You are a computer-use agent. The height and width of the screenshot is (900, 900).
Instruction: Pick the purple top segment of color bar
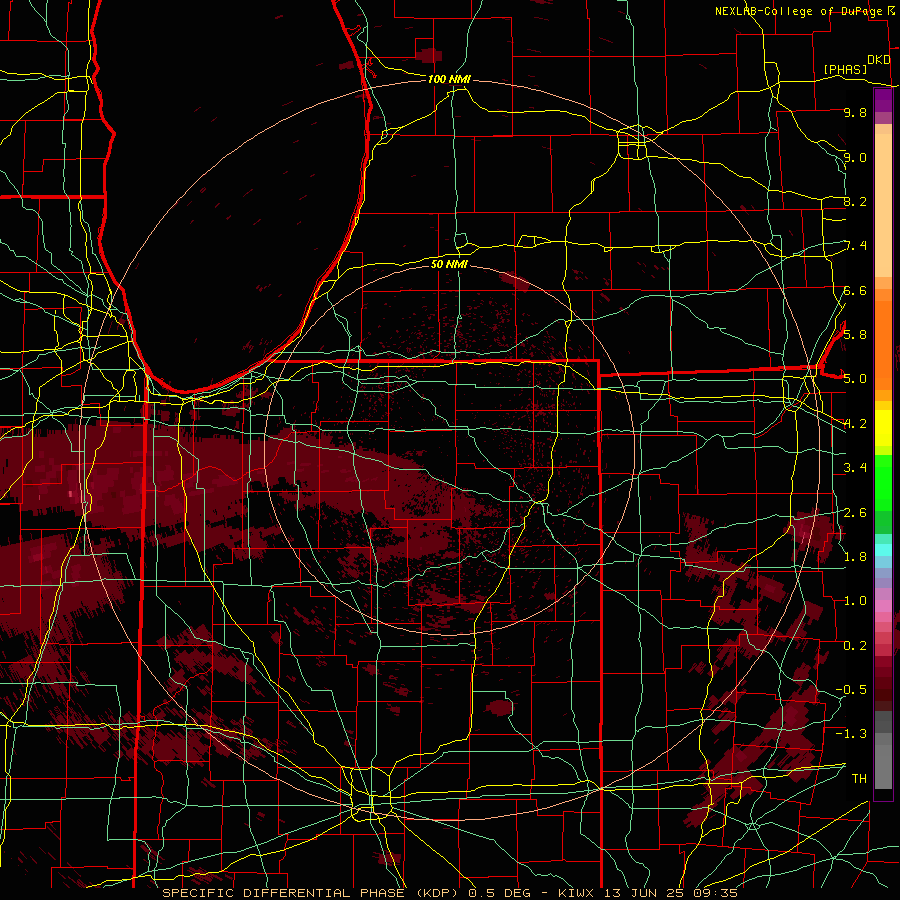coord(883,100)
